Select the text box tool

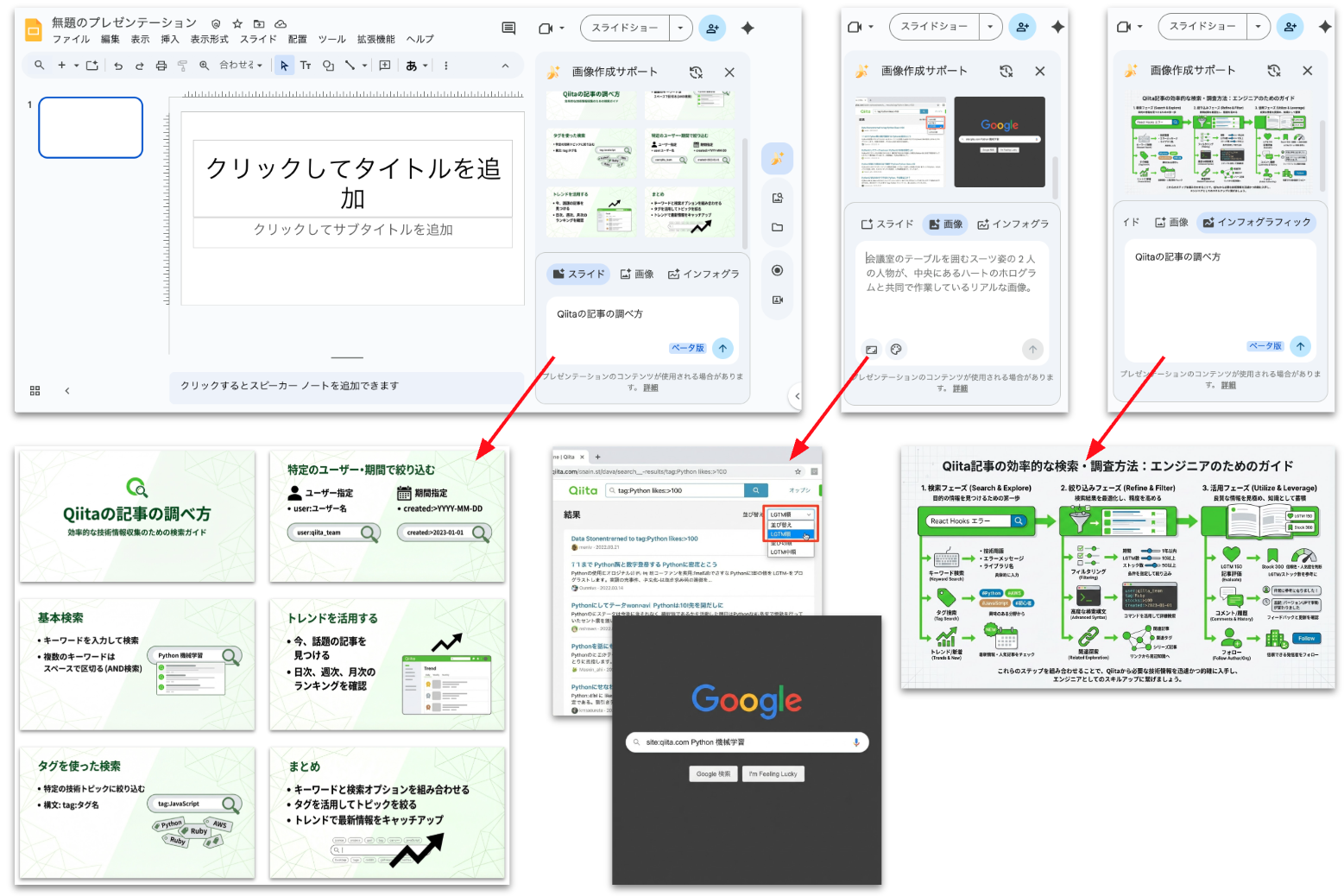(x=306, y=65)
